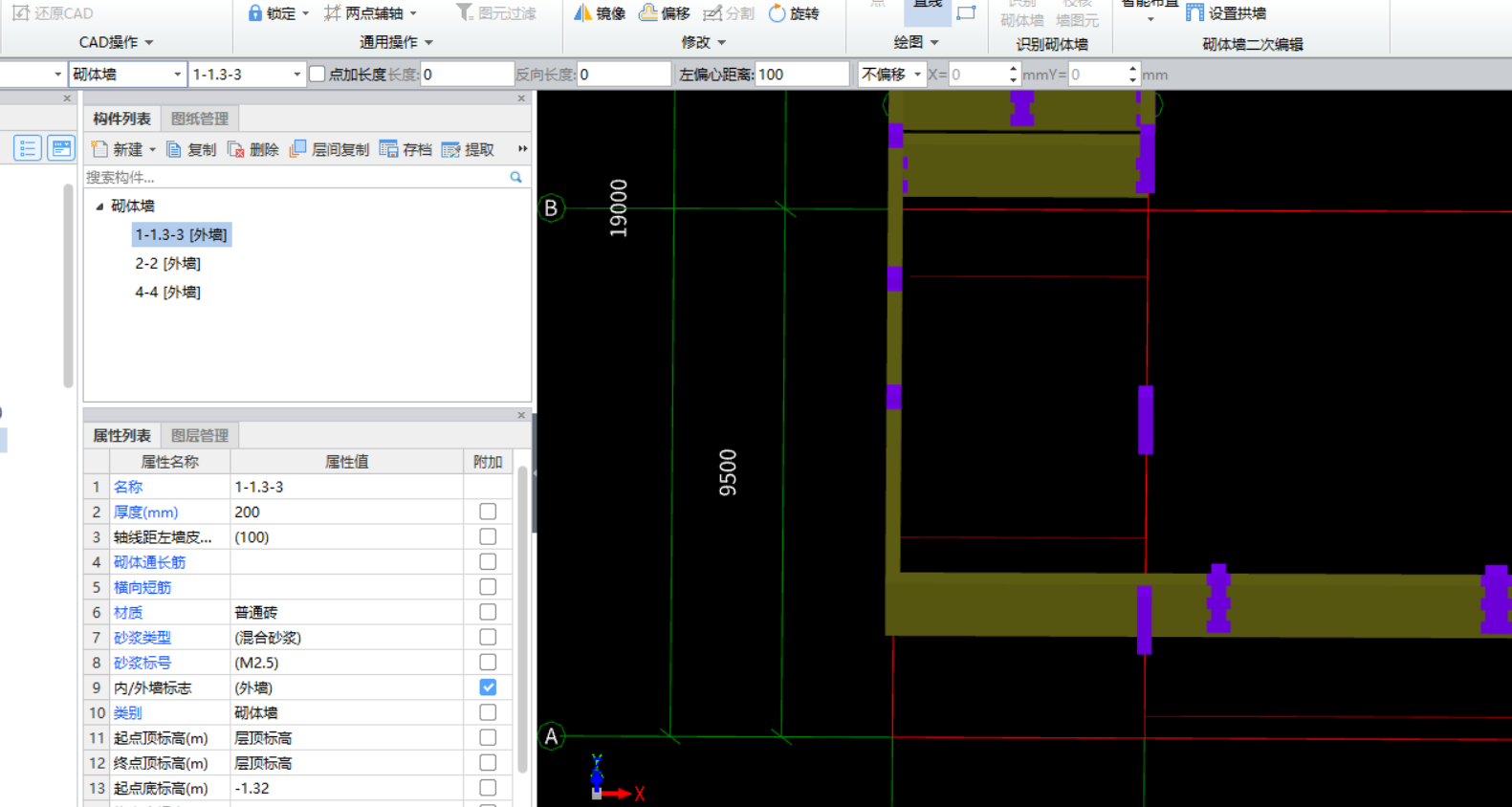Select the rectangle draw tool
This screenshot has width=1512, height=807.
(x=966, y=12)
